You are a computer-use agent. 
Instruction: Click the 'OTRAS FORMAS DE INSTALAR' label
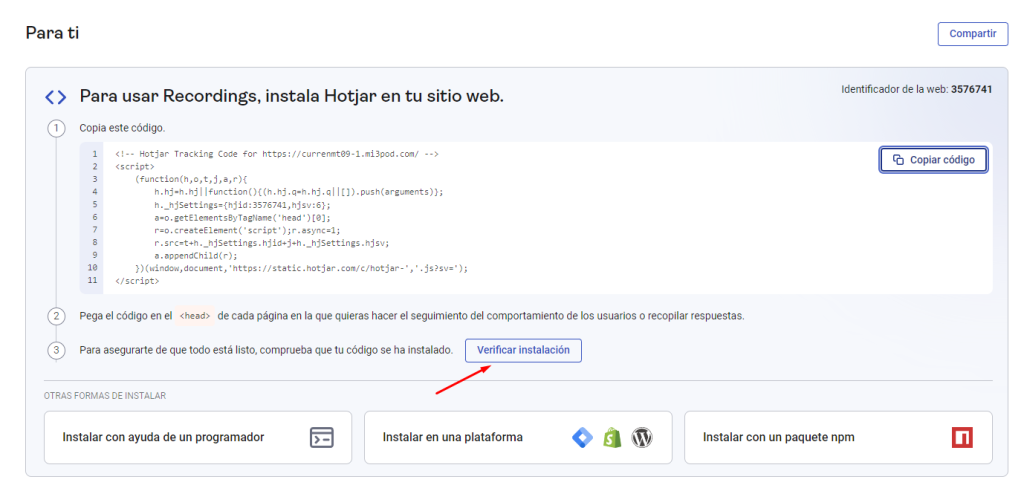(x=104, y=396)
